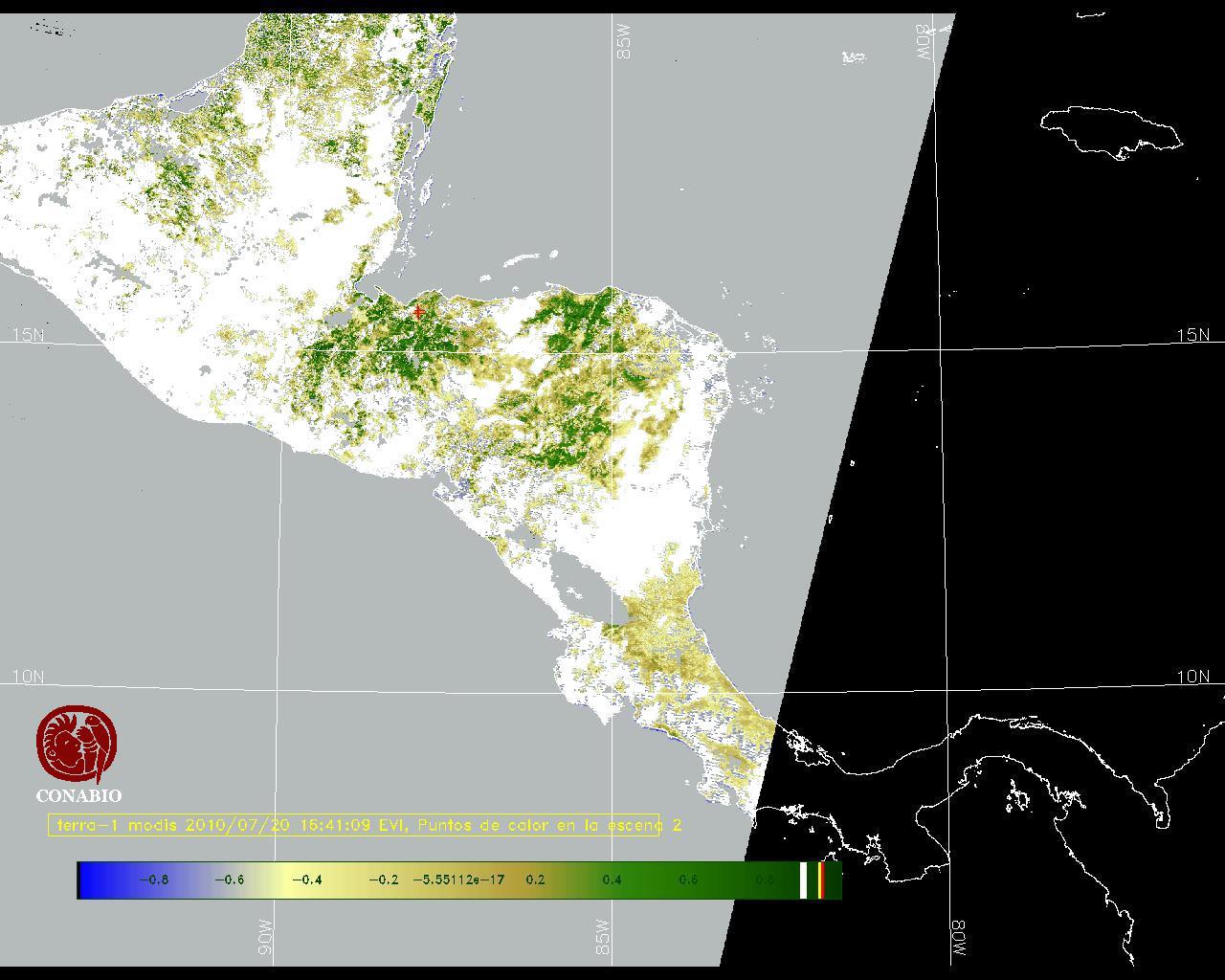Viewport: 1225px width, 980px height.
Task: Click the red stripe on the color scale
Action: [821, 880]
